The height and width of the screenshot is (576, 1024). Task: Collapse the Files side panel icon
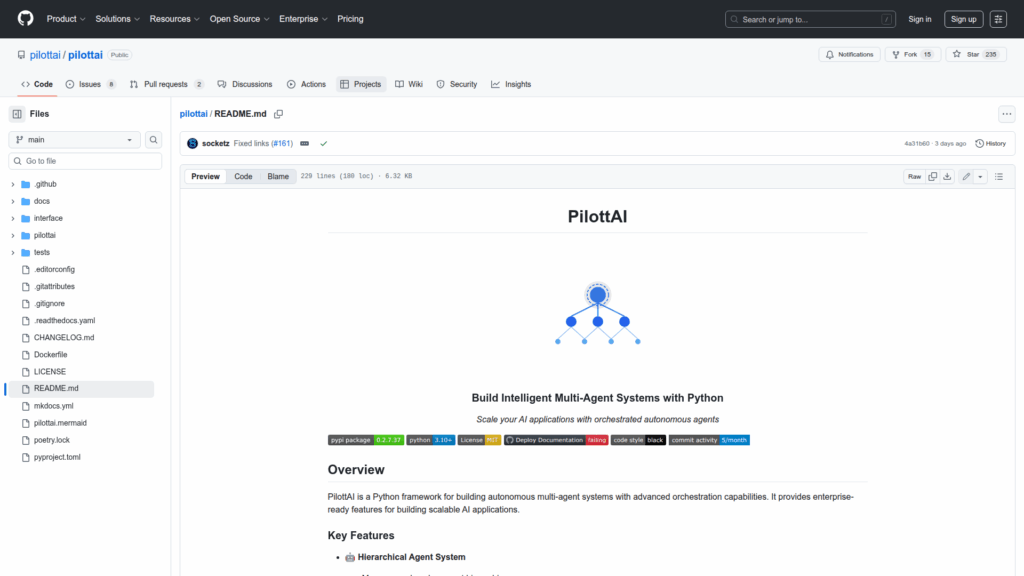[17, 114]
